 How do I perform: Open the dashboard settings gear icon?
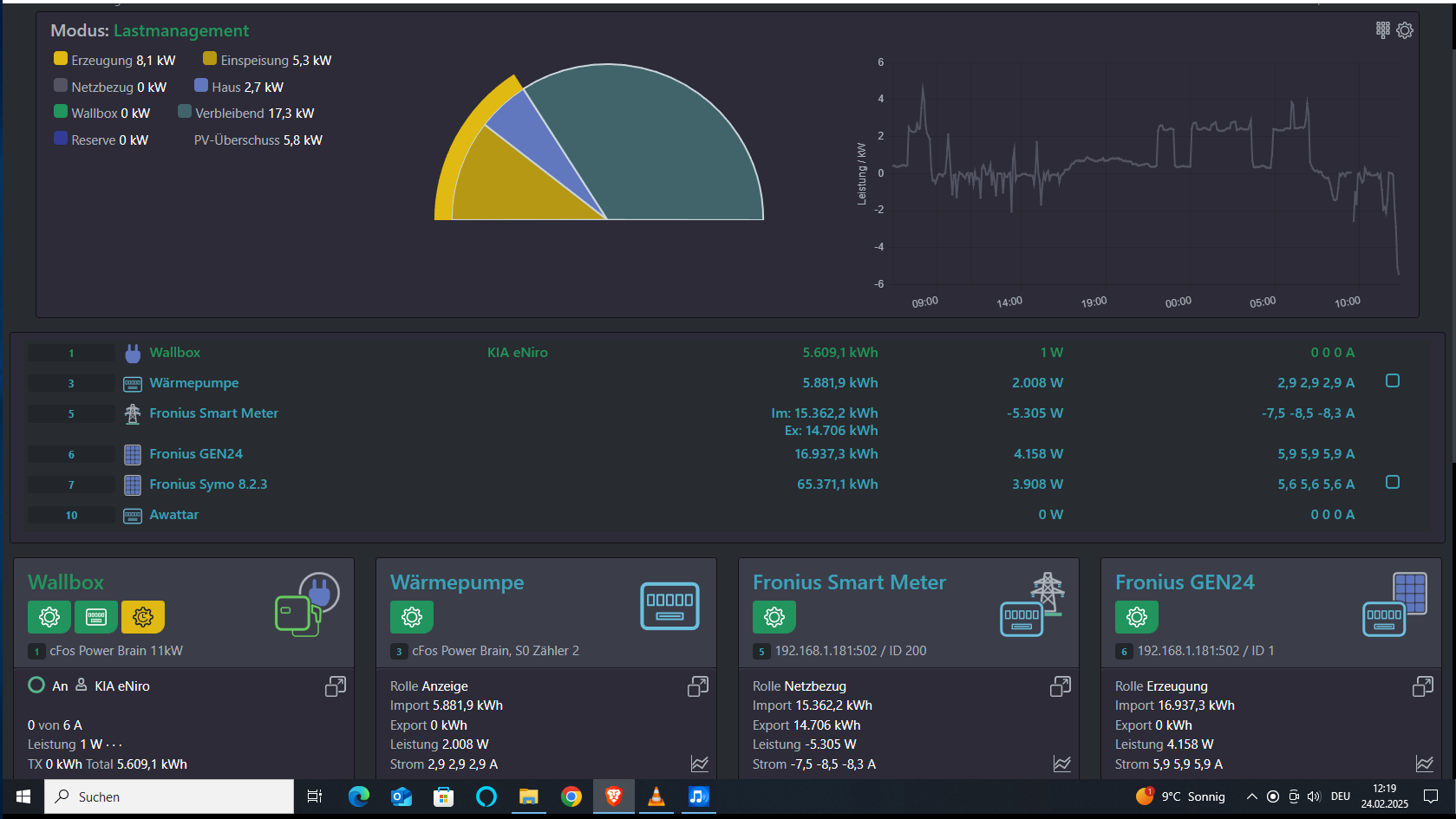[1405, 30]
